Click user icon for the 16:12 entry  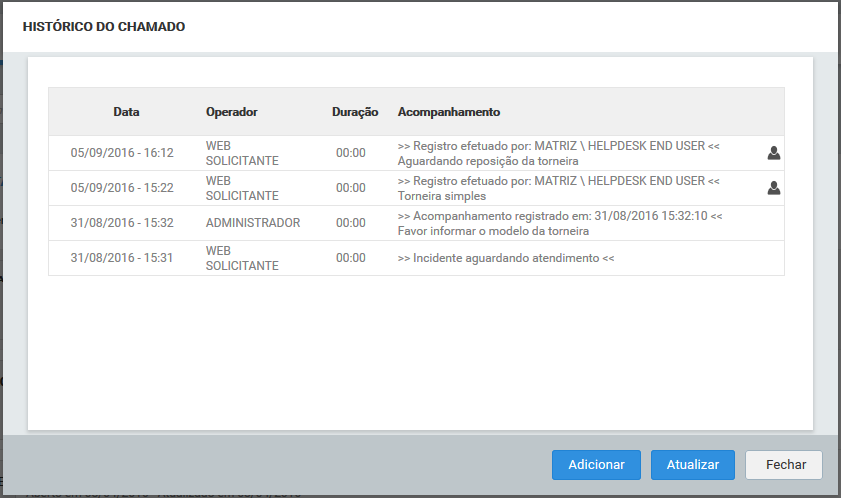pyautogui.click(x=773, y=153)
